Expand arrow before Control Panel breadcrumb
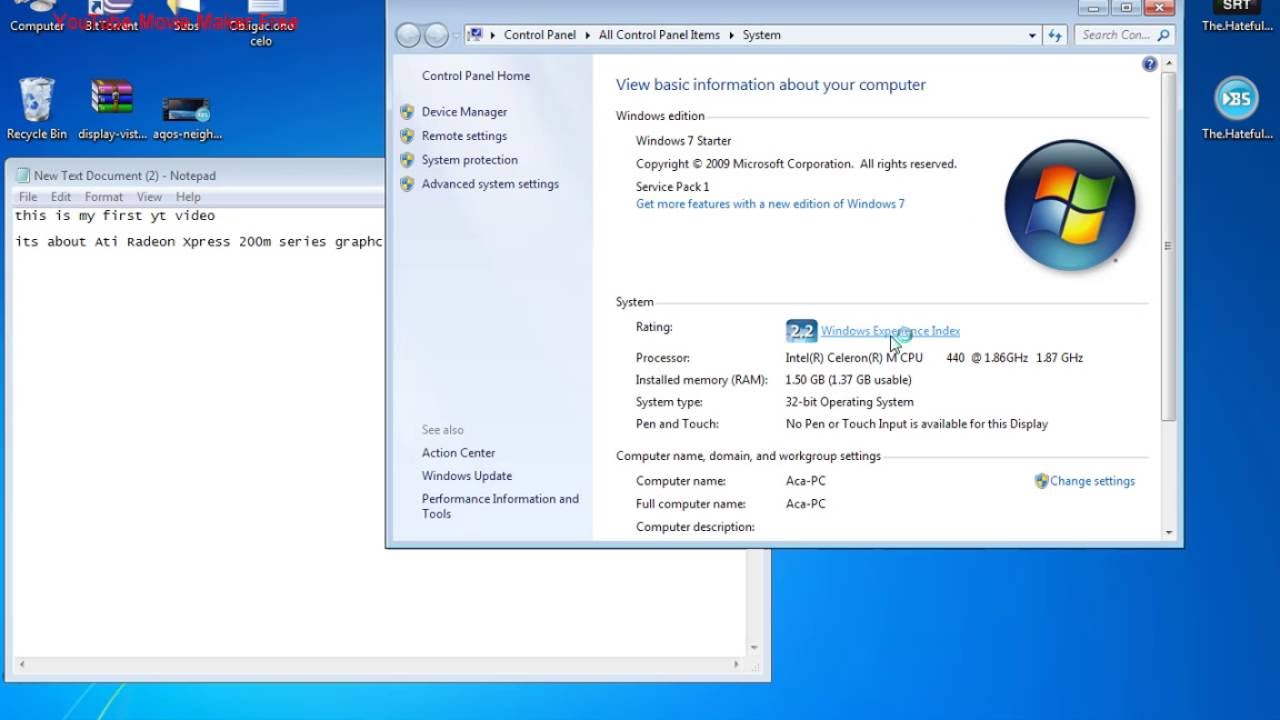Image resolution: width=1280 pixels, height=720 pixels. click(x=493, y=35)
